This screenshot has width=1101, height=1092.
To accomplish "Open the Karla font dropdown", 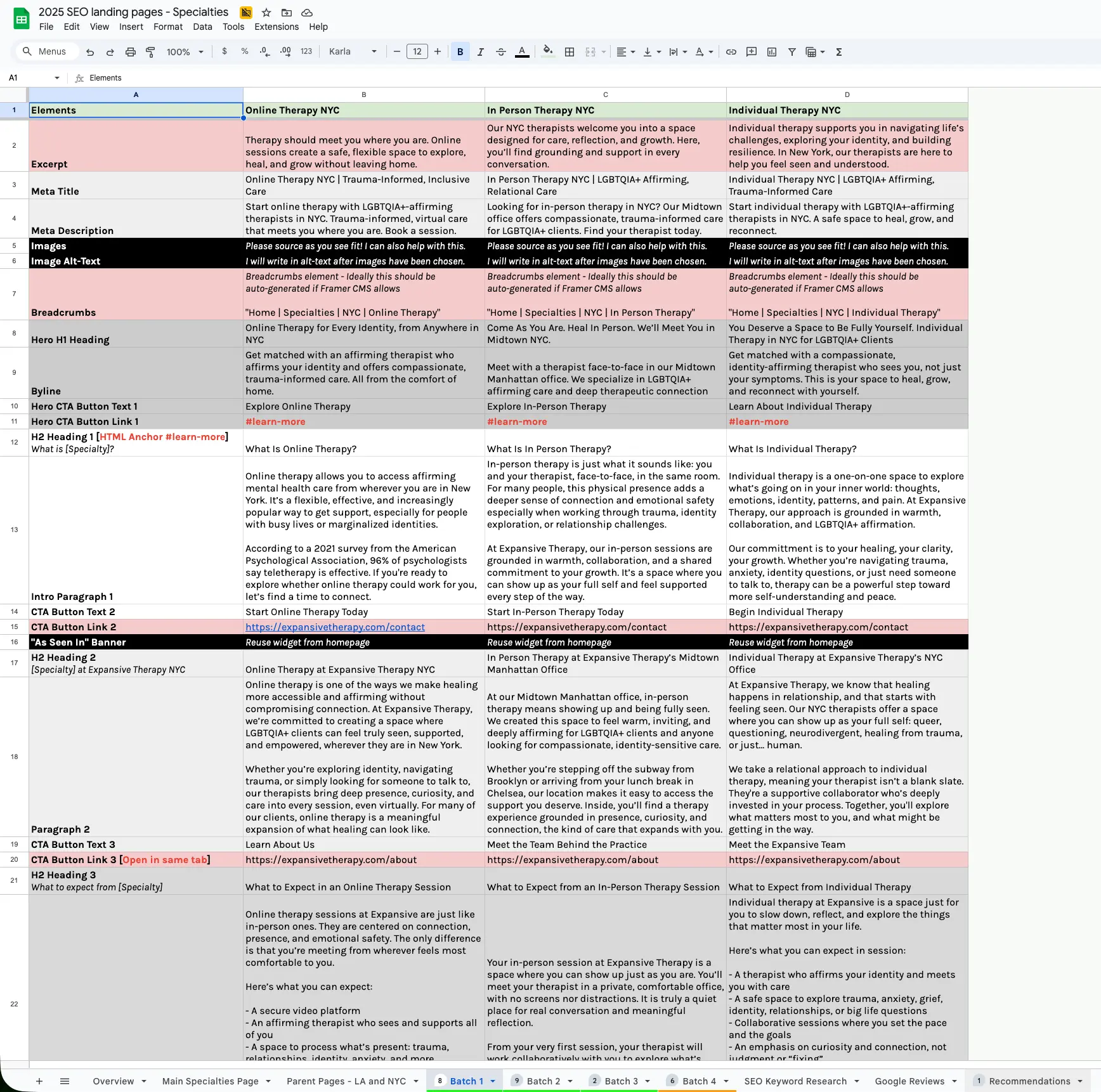I will [x=352, y=52].
